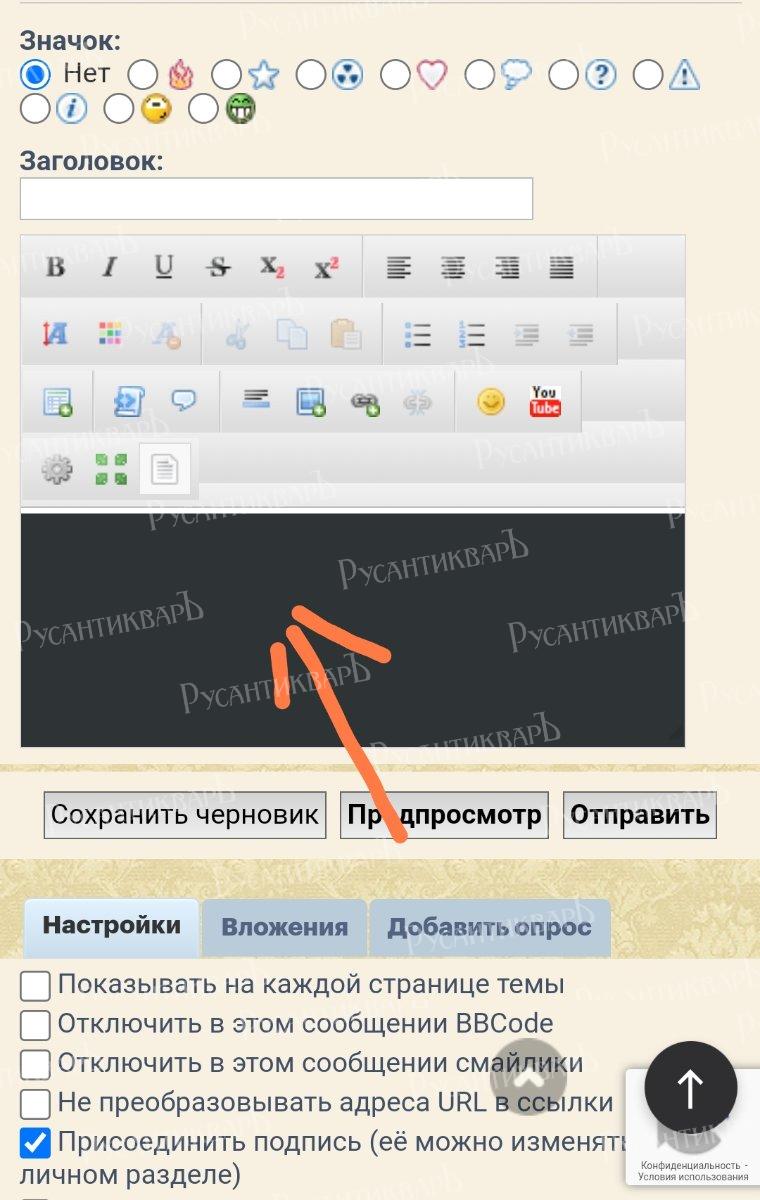Apply italic formatting in editor toolbar
This screenshot has height=1200, width=760.
[x=110, y=268]
